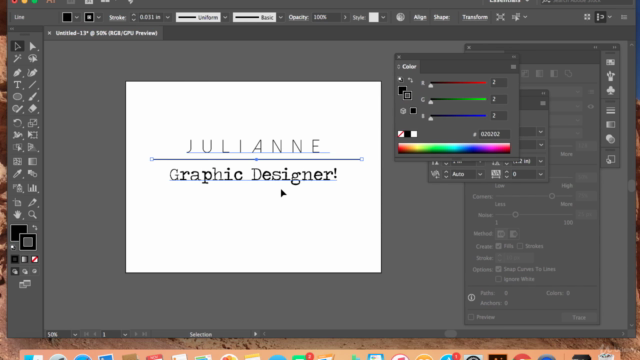Select the Direct Selection tool
This screenshot has width=640, height=360.
(x=33, y=46)
